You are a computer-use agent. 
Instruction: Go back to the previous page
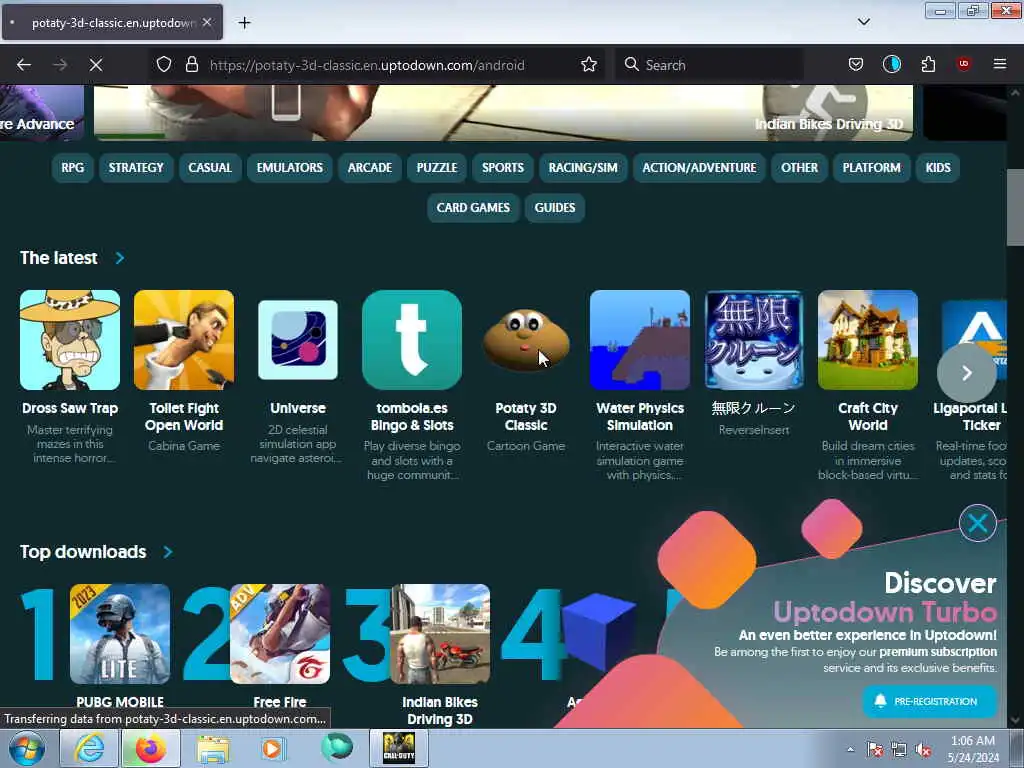point(24,65)
